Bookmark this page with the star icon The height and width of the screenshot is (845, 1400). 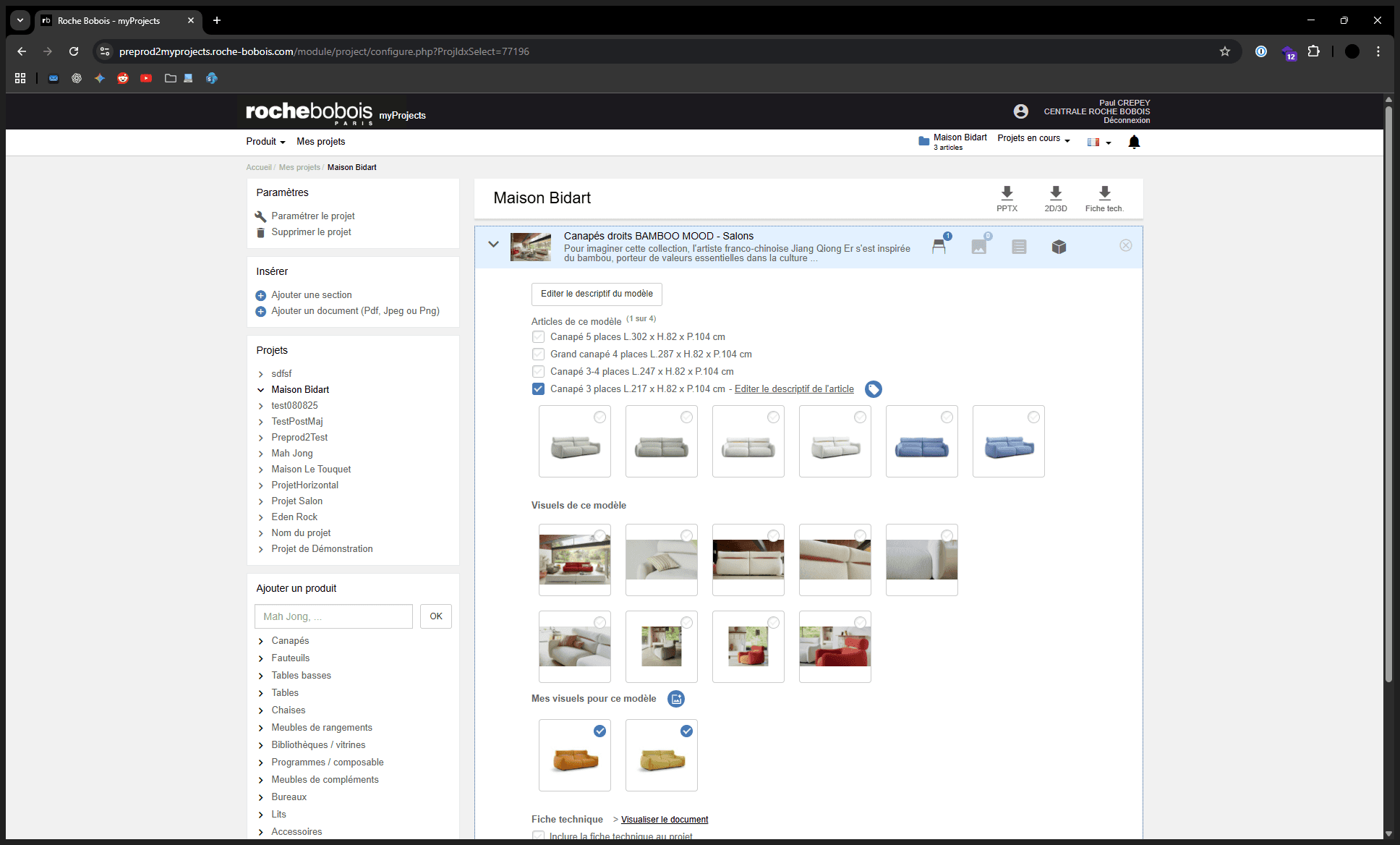1225,51
